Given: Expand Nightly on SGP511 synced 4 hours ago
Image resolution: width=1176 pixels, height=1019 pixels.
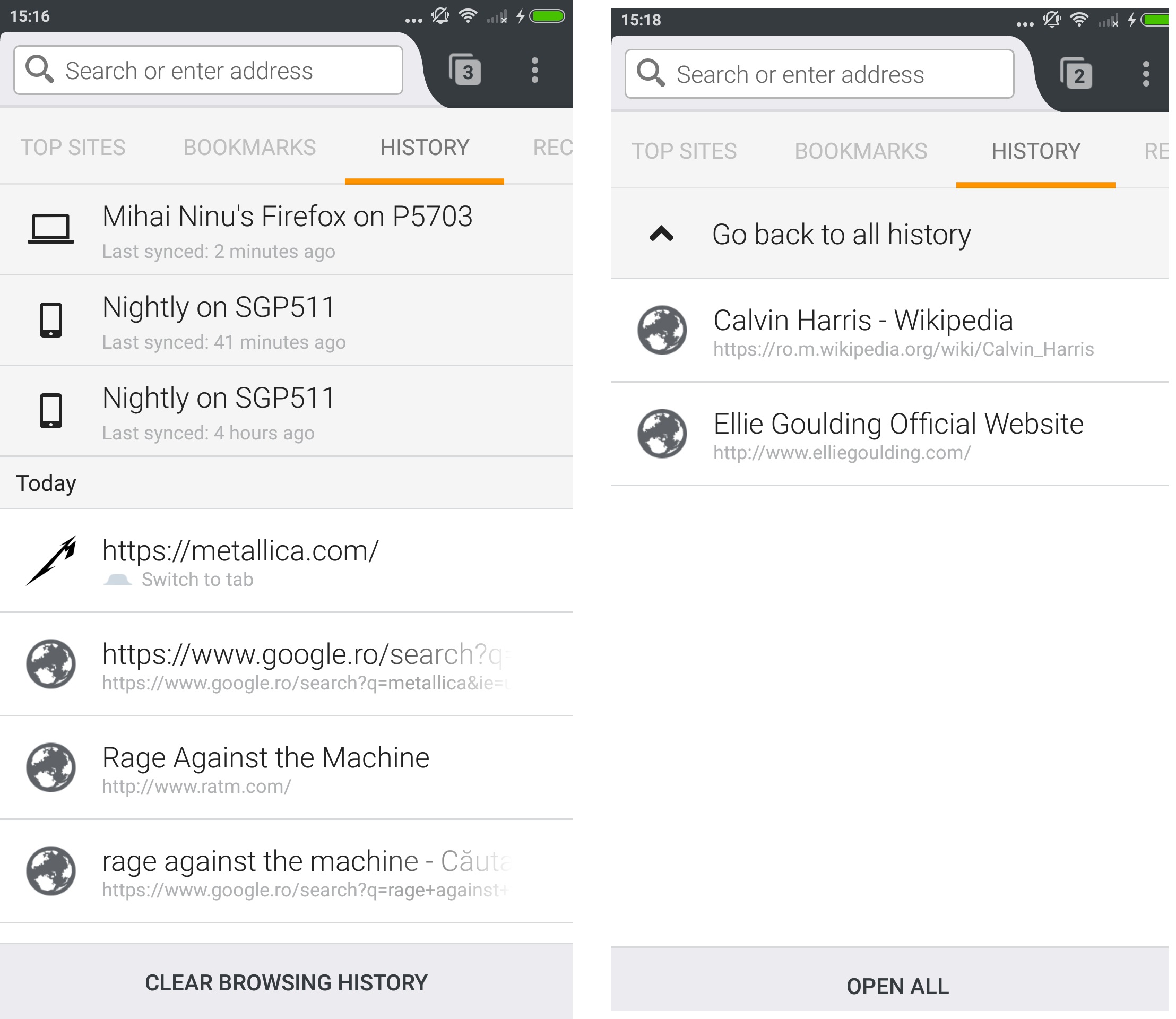Looking at the screenshot, I should pos(287,411).
